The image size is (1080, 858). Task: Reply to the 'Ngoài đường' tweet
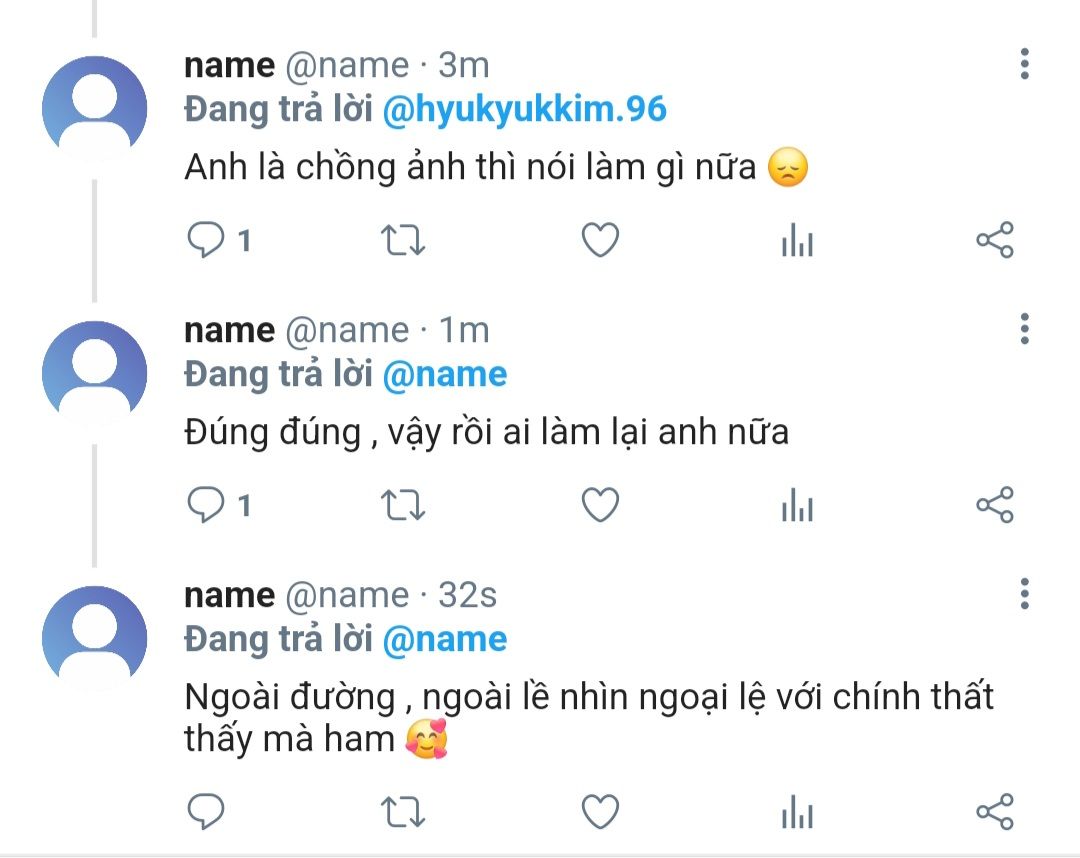click(206, 810)
